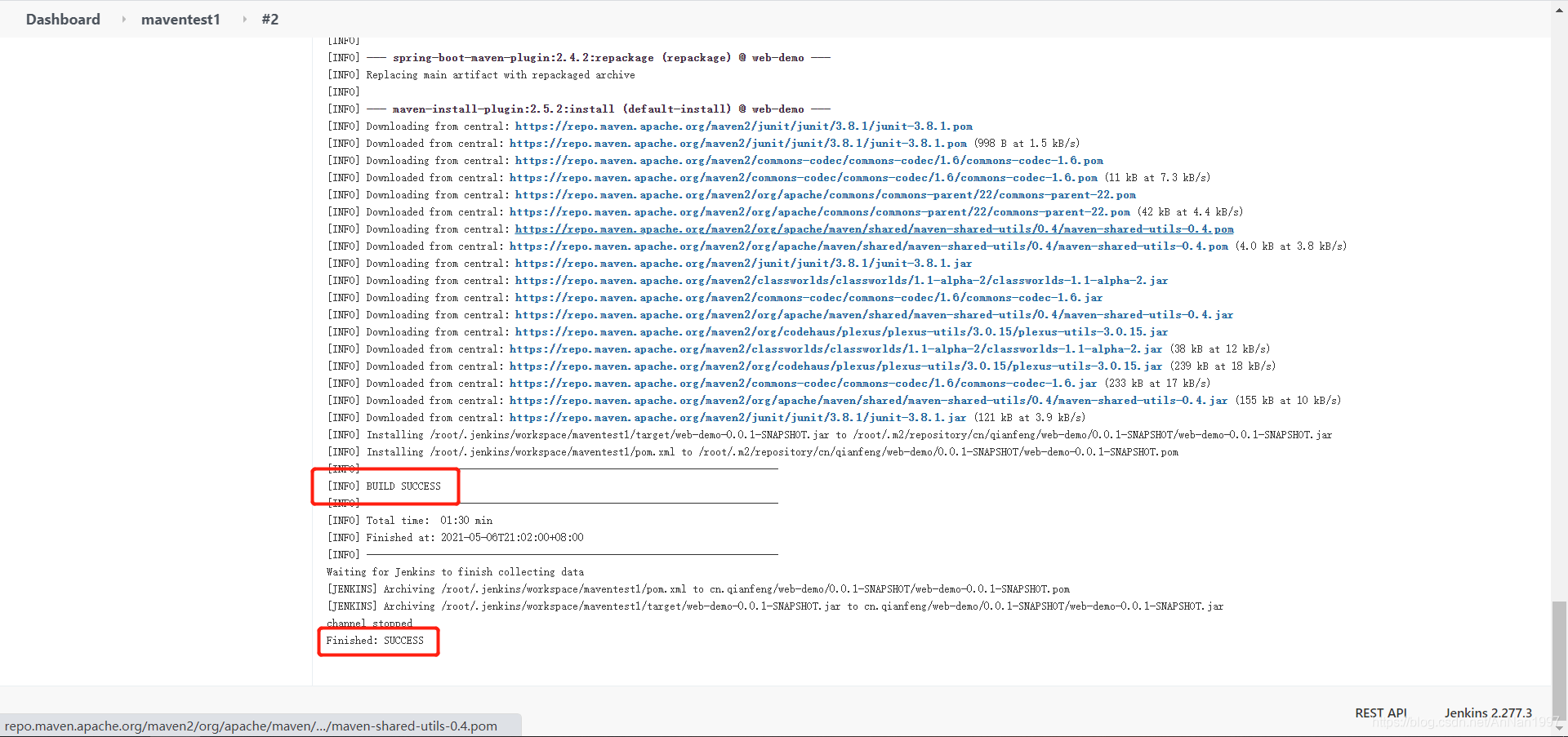Open the Downloading junit-3.8.1.pom link

coord(744,127)
